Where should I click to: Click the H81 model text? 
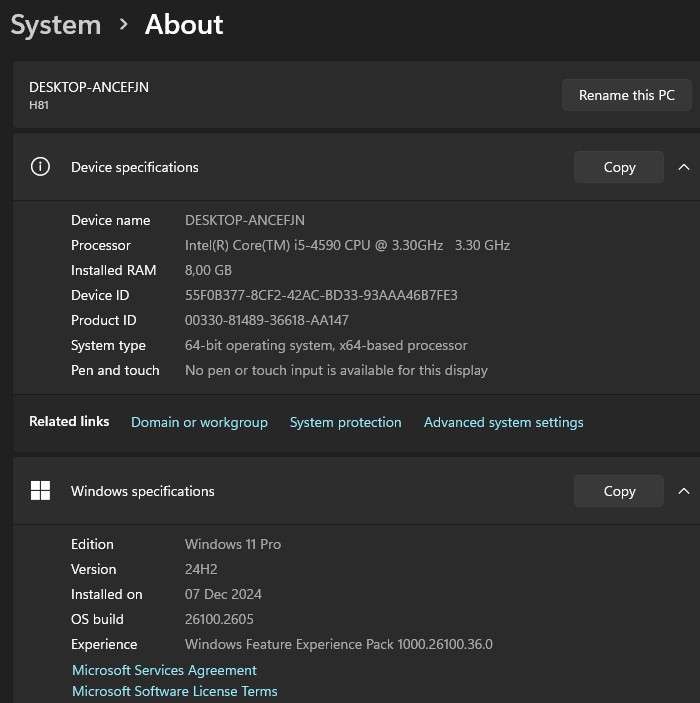click(39, 105)
